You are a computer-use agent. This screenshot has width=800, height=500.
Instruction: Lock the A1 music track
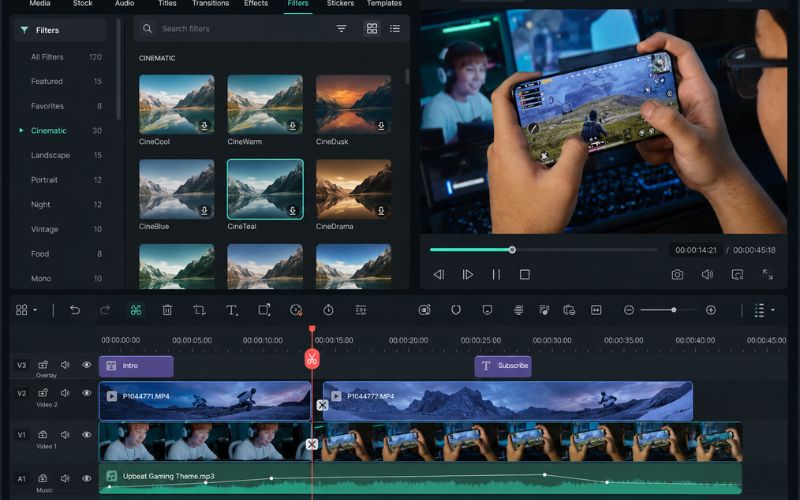tap(43, 479)
